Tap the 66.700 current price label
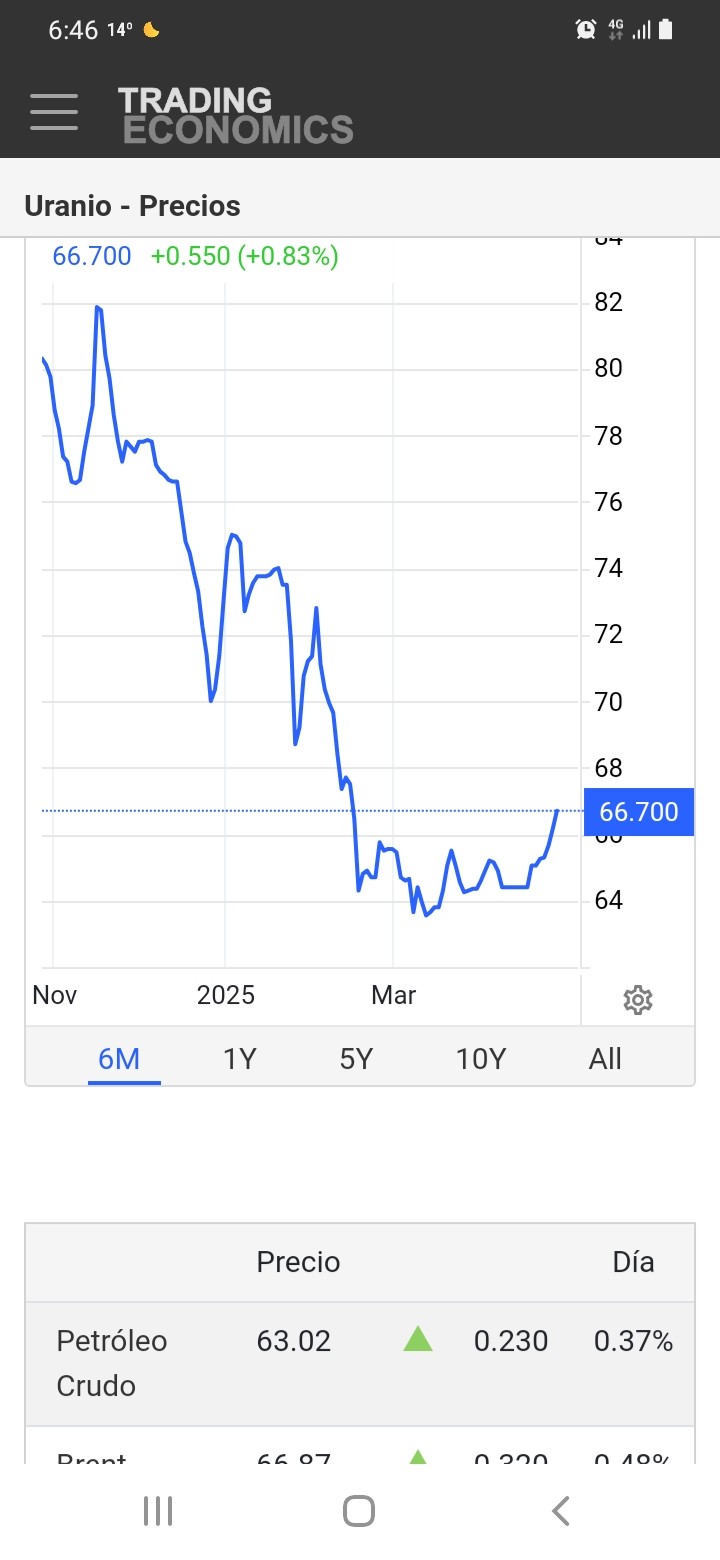Viewport: 720px width, 1560px height. coord(639,811)
